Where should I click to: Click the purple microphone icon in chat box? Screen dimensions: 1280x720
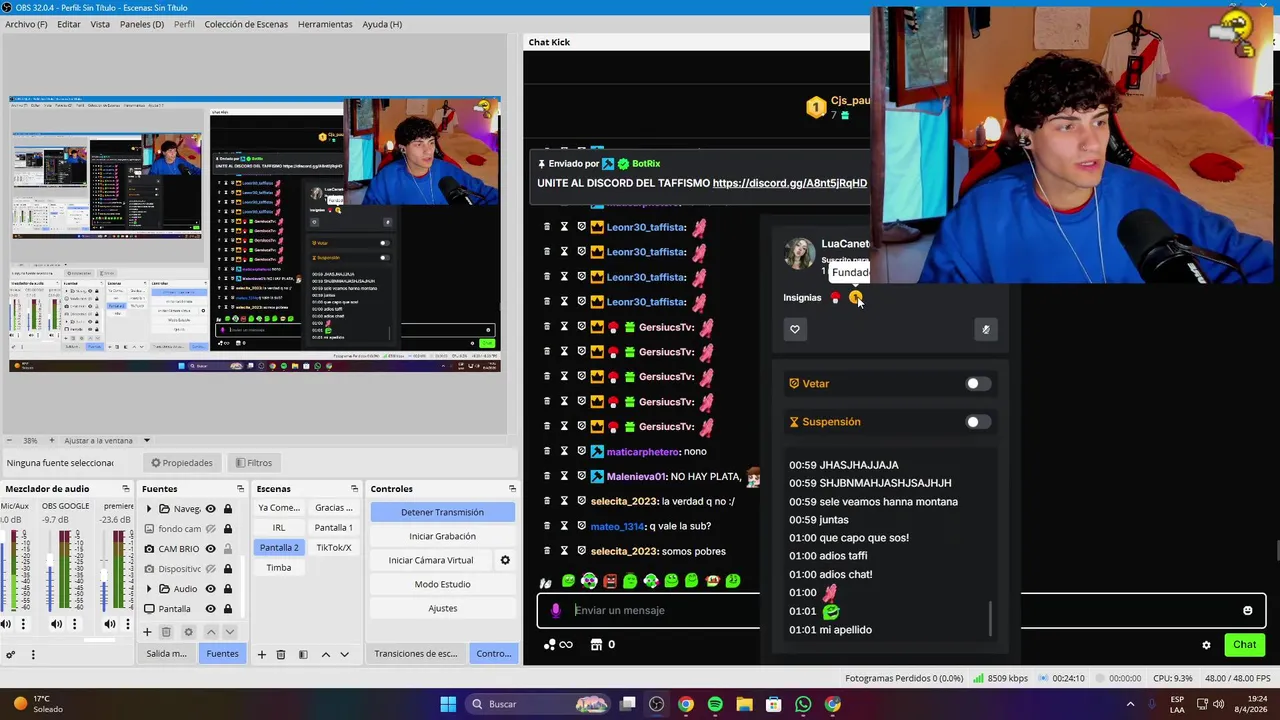point(556,610)
